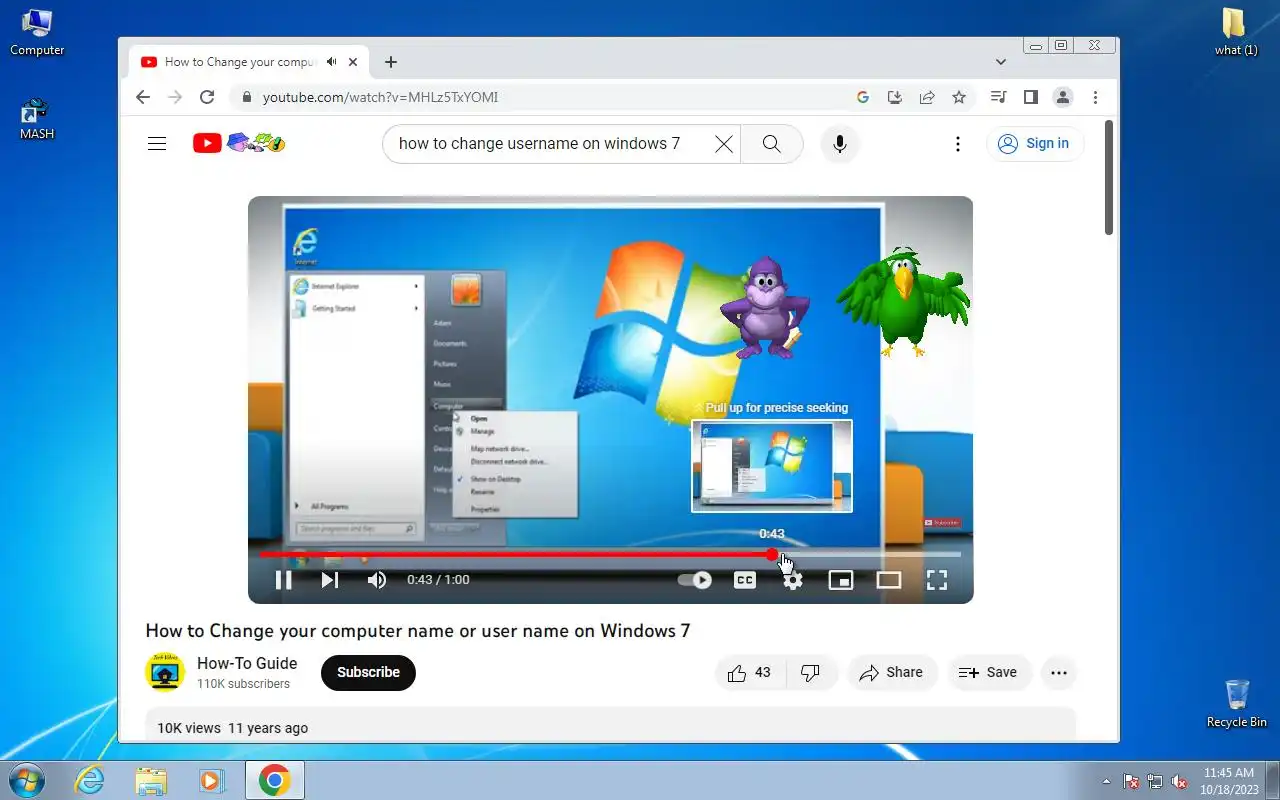Mute the tab via the speaker icon
1280x800 pixels.
pyautogui.click(x=332, y=62)
